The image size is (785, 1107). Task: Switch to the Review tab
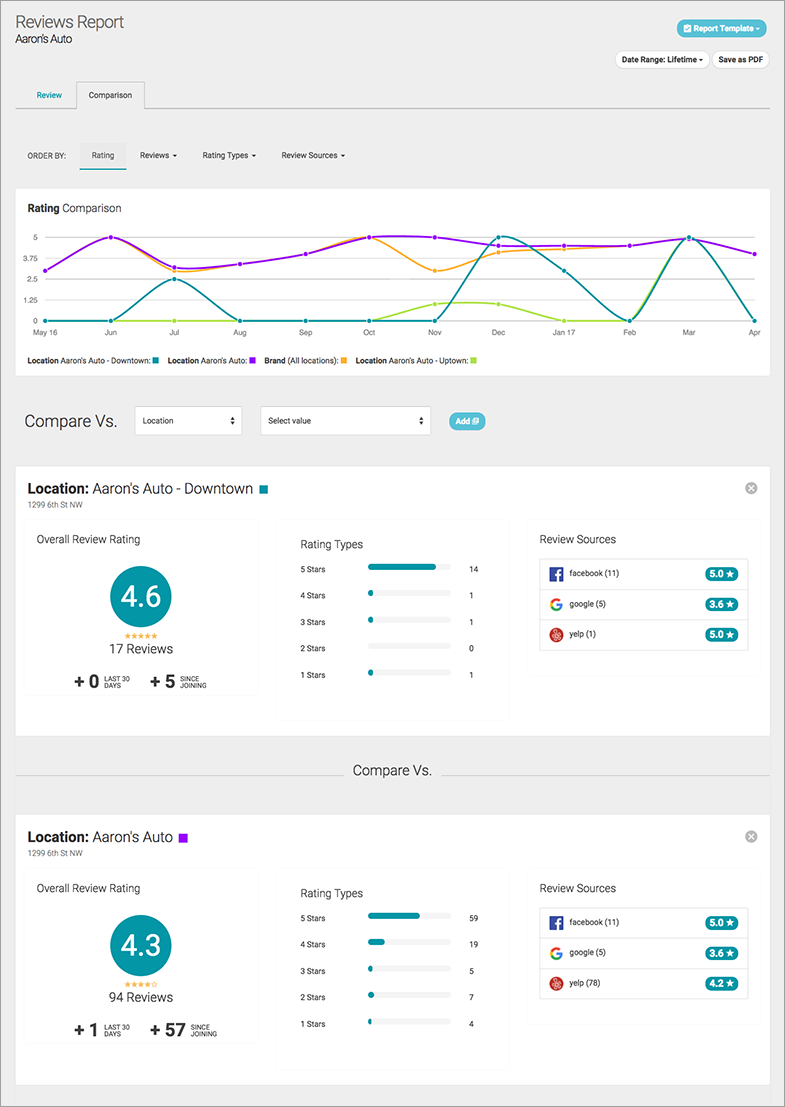[x=49, y=95]
